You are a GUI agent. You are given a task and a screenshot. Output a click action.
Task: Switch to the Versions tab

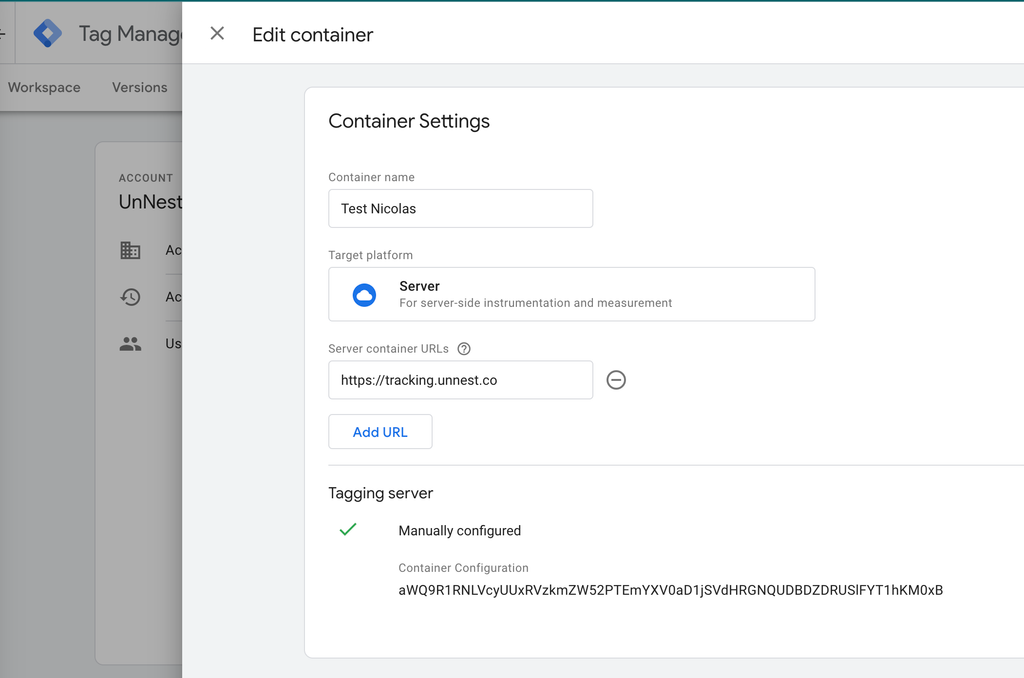(140, 88)
